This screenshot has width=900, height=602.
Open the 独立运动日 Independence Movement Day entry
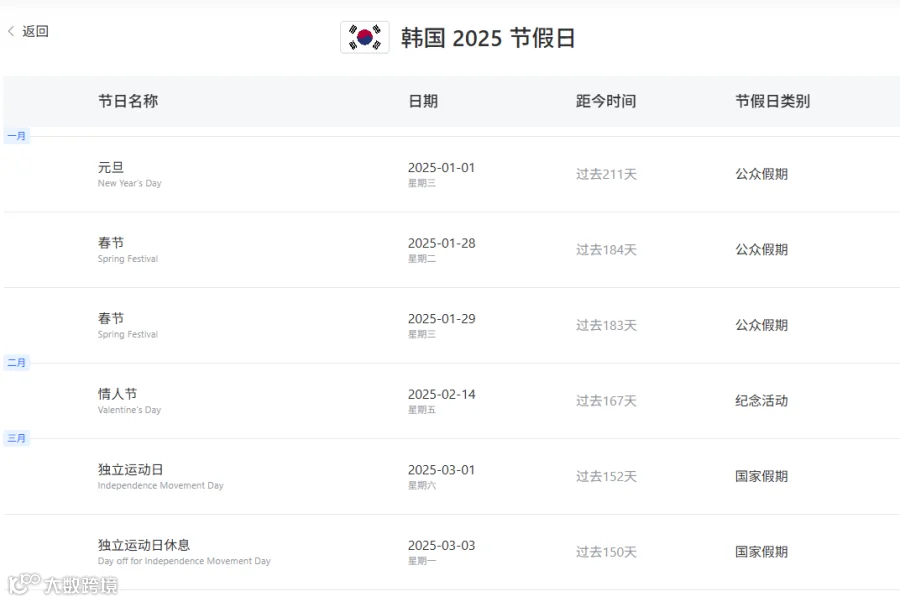[x=452, y=476]
